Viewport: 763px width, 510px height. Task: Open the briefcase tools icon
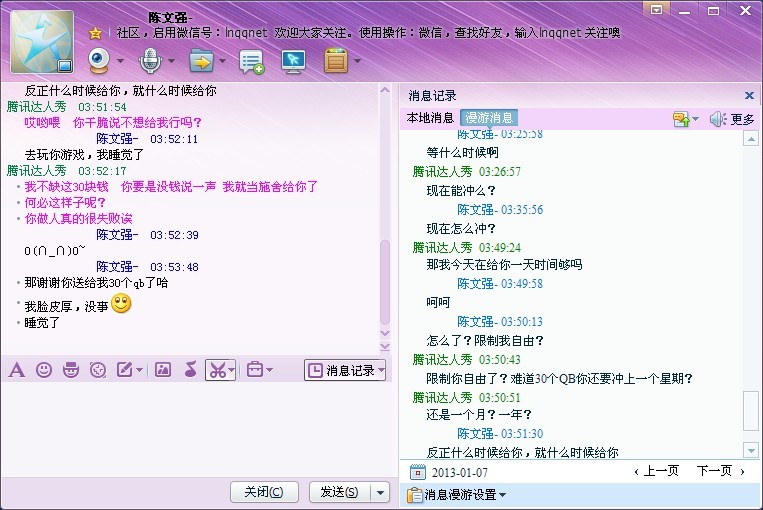pos(255,370)
